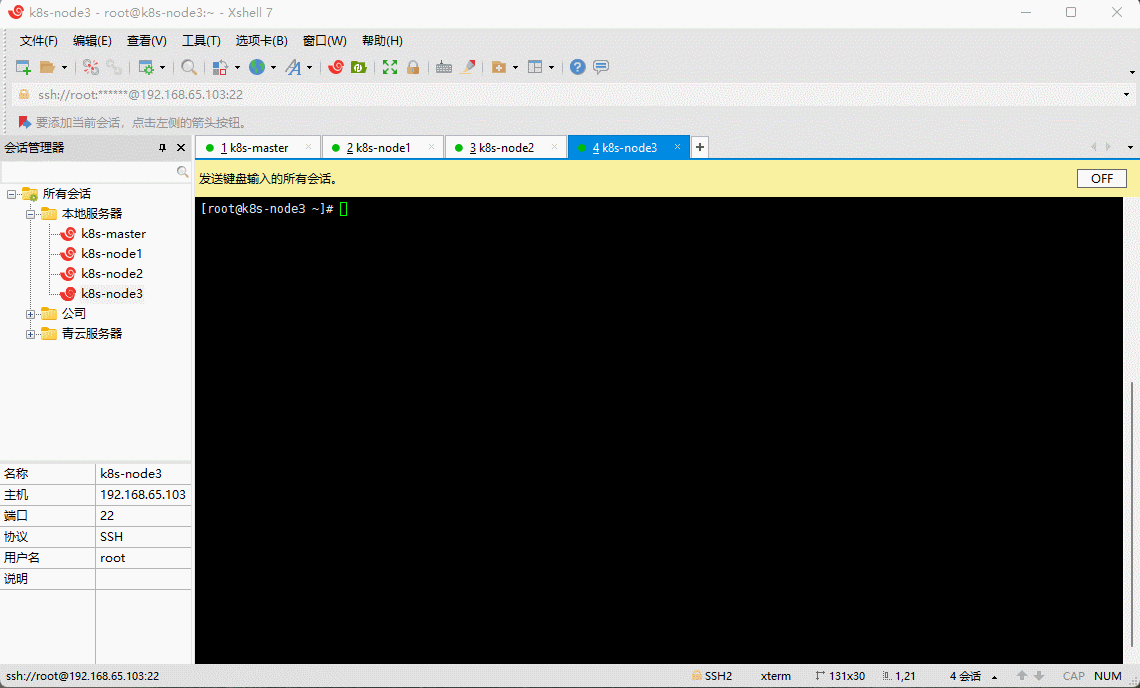Click the status bar up arrow icon
The image size is (1140, 688).
[1021, 676]
